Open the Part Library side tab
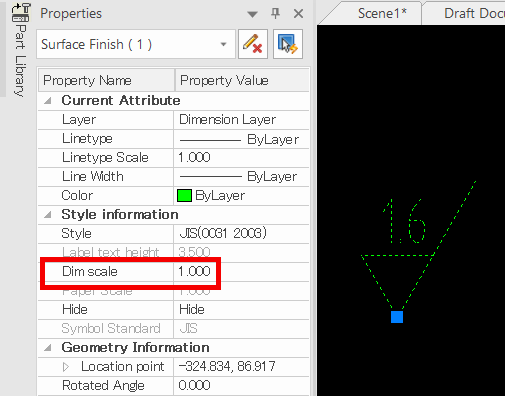The width and height of the screenshot is (505, 396). tap(20, 50)
